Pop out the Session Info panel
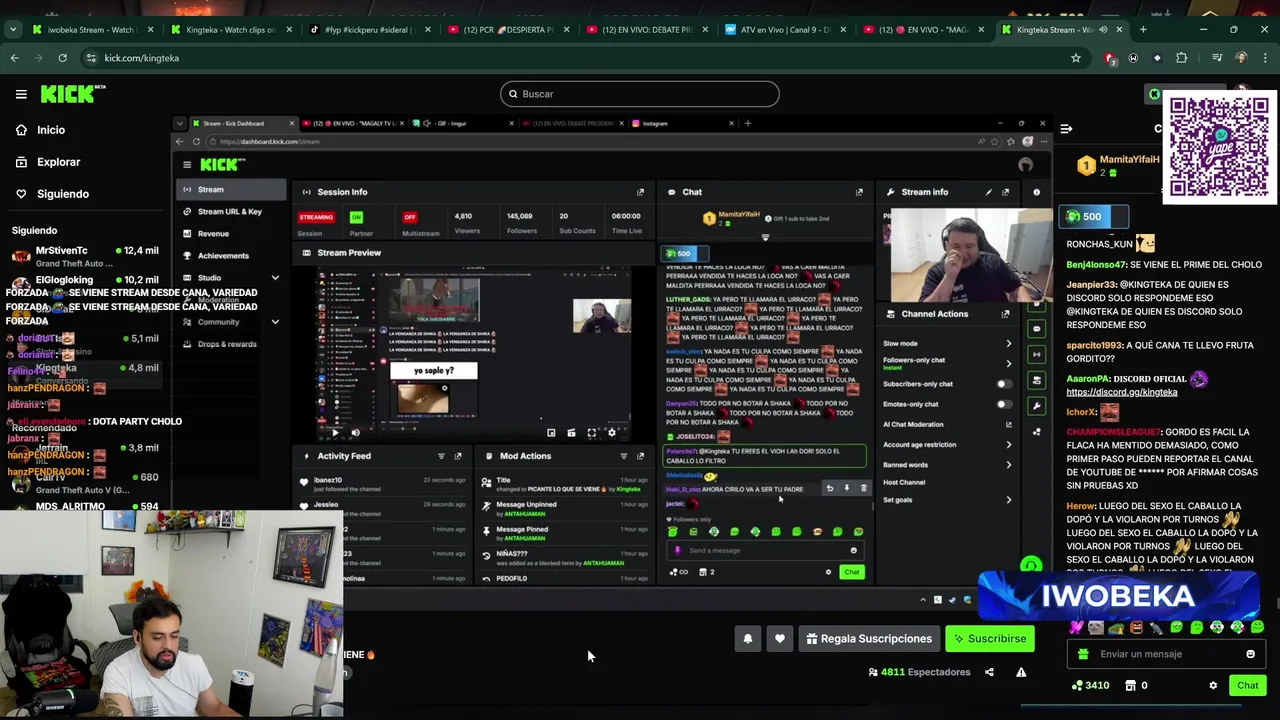 pos(641,192)
